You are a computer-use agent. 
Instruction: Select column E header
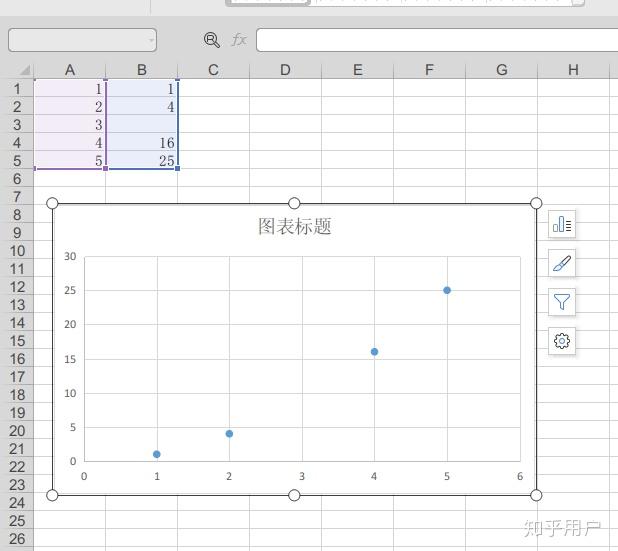tap(357, 70)
